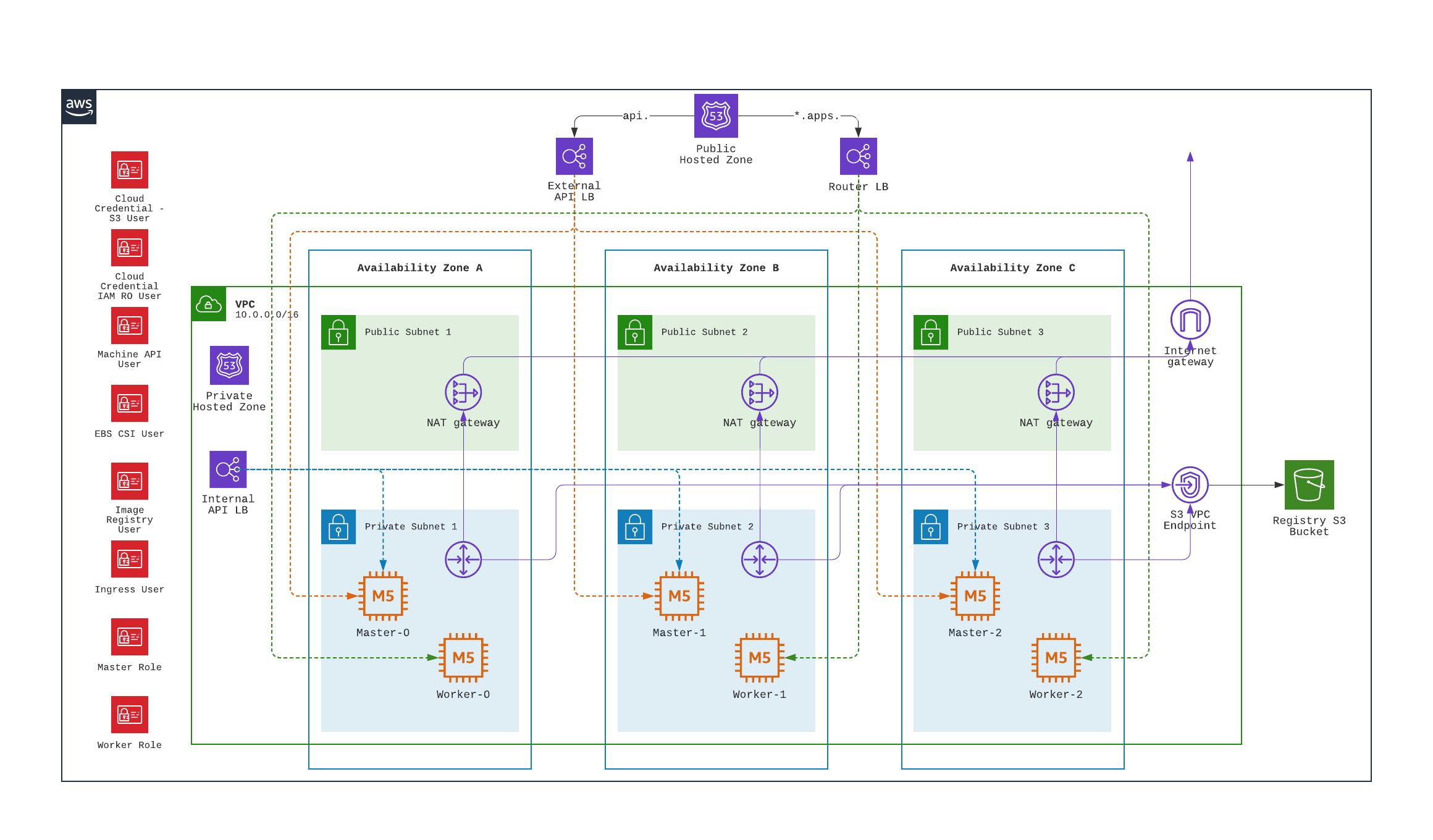Image resolution: width=1433 pixels, height=840 pixels.
Task: Select the Private Subnet 3 label
Action: (1004, 527)
